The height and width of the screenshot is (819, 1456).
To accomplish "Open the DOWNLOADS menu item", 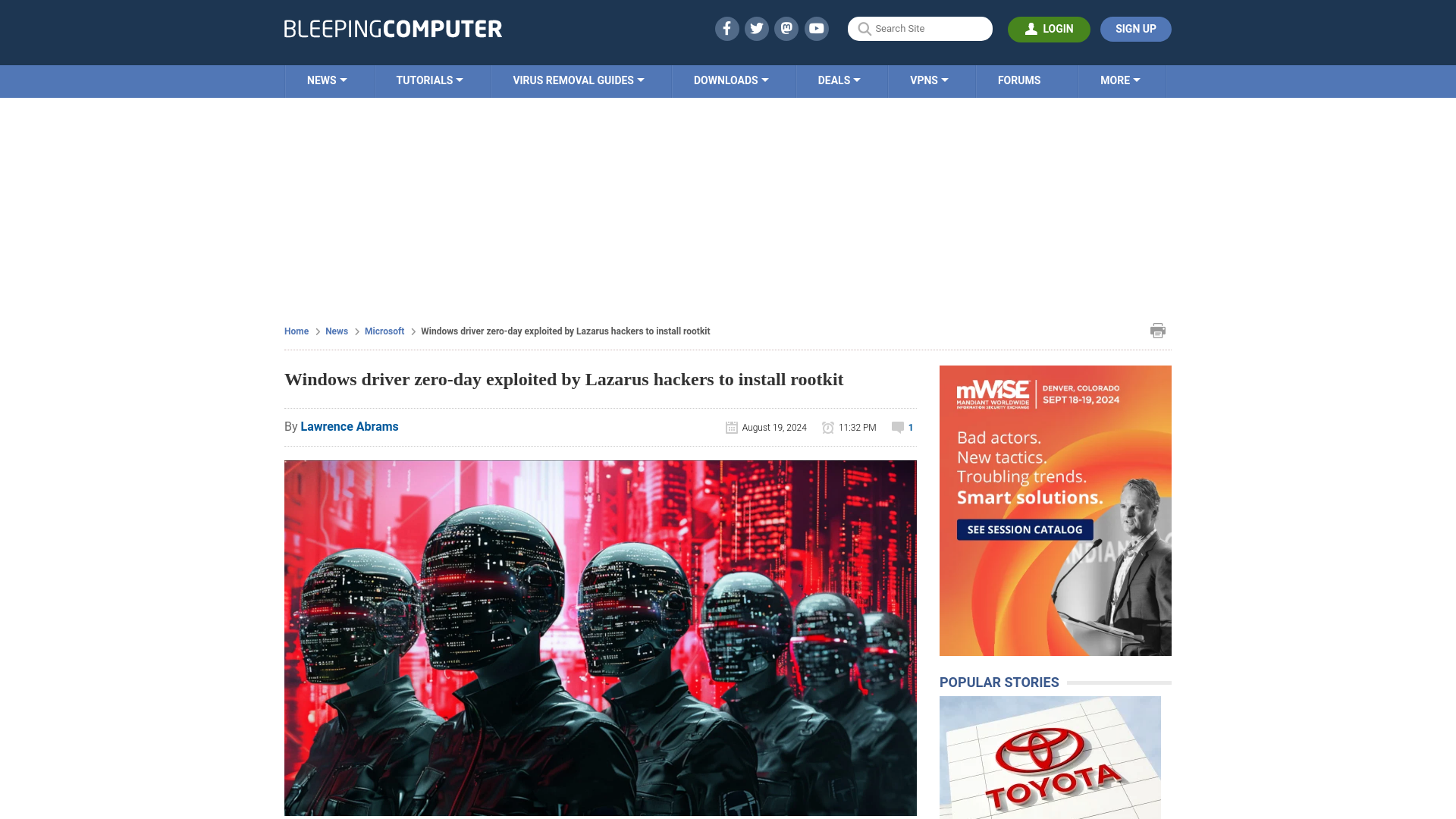I will (731, 81).
